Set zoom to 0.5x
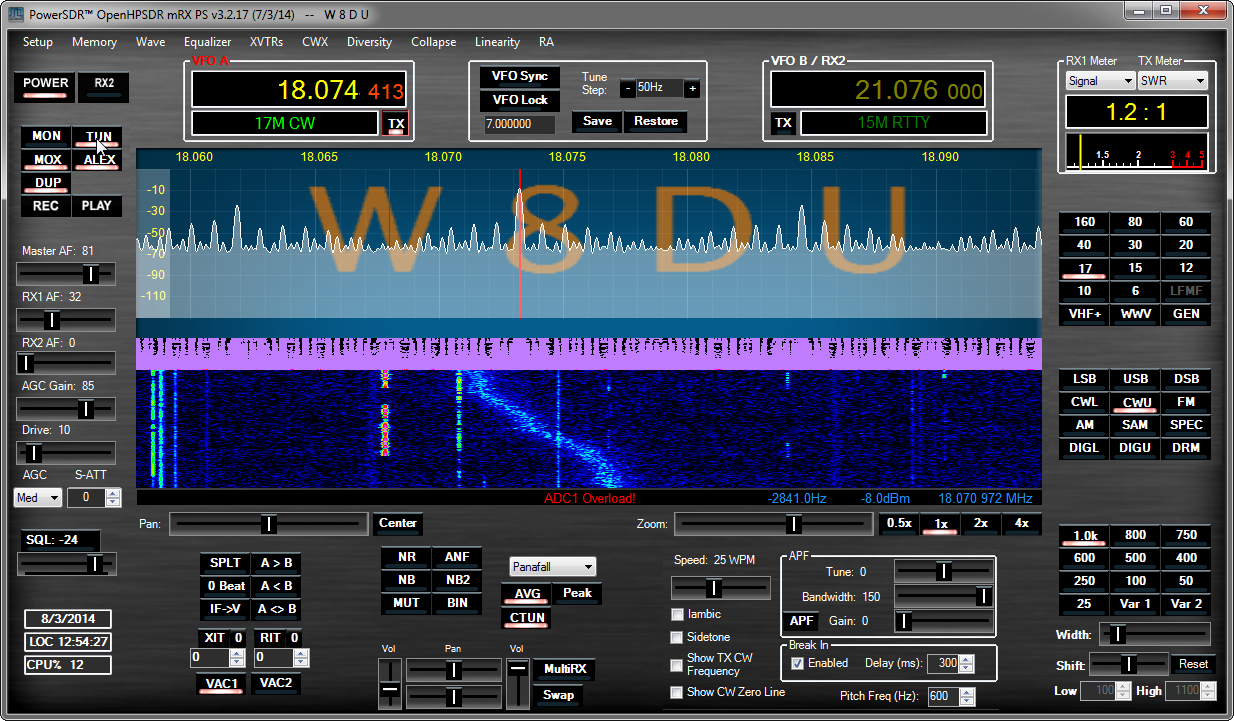Screen dimensions: 1234x721 coord(899,523)
